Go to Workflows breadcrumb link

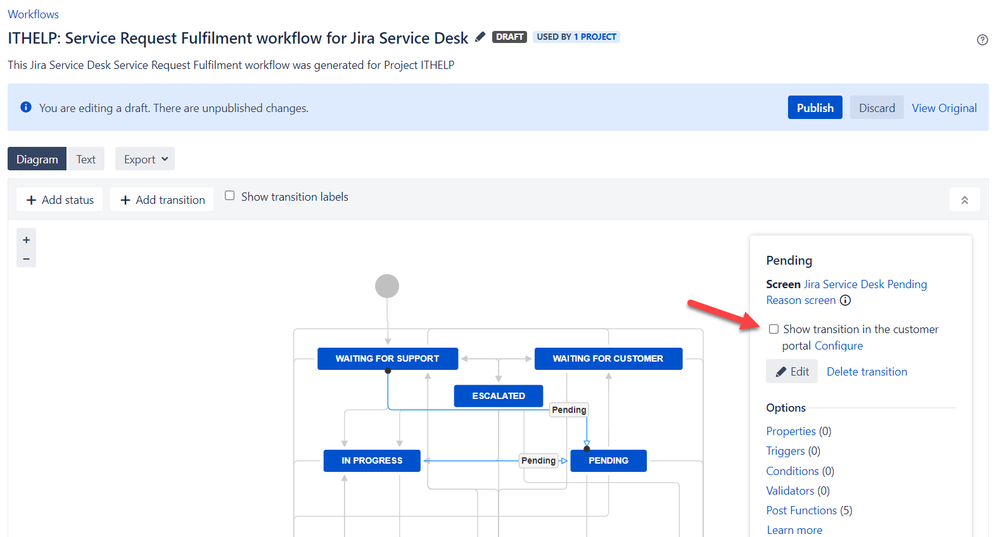point(33,14)
